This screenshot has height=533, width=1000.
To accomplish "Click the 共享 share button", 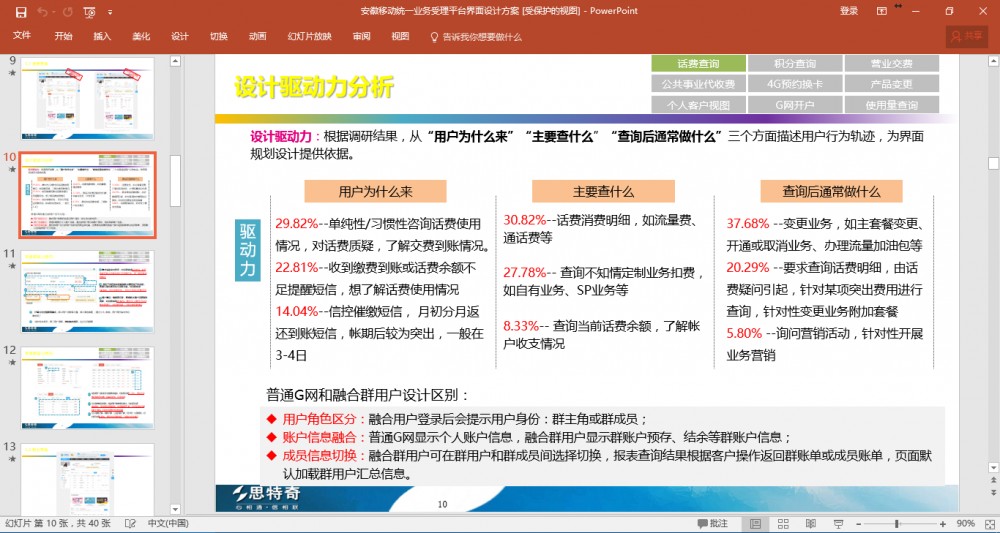I will pyautogui.click(x=967, y=36).
